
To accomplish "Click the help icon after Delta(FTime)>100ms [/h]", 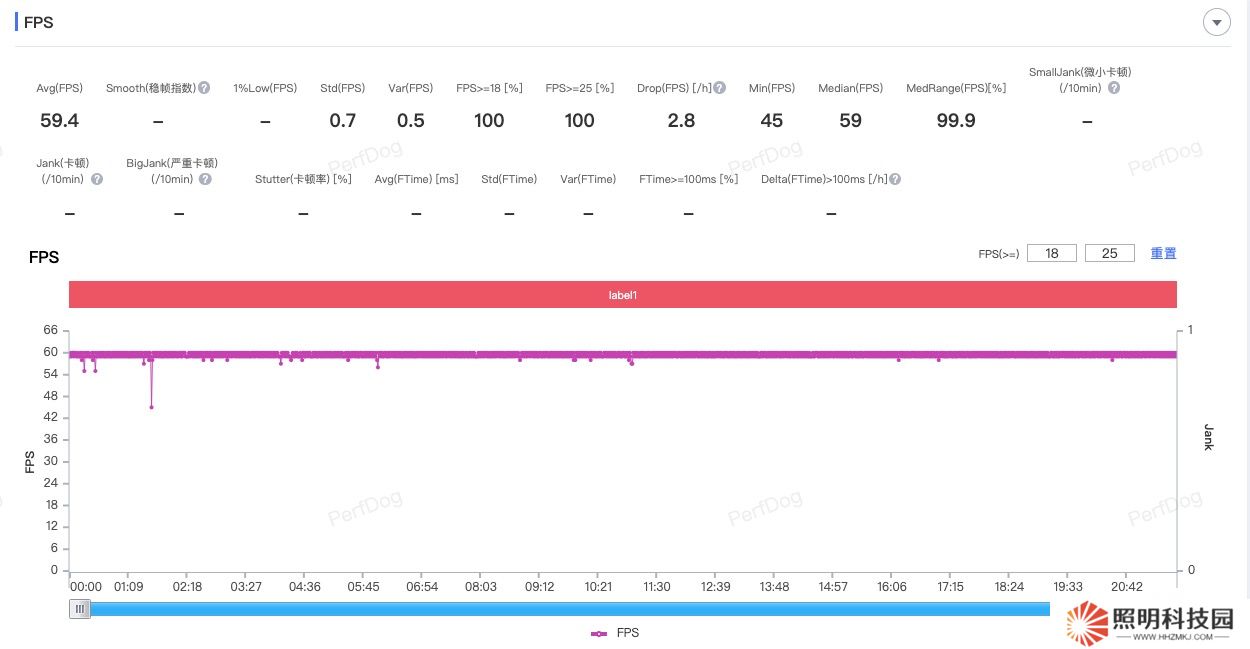I will pyautogui.click(x=895, y=179).
